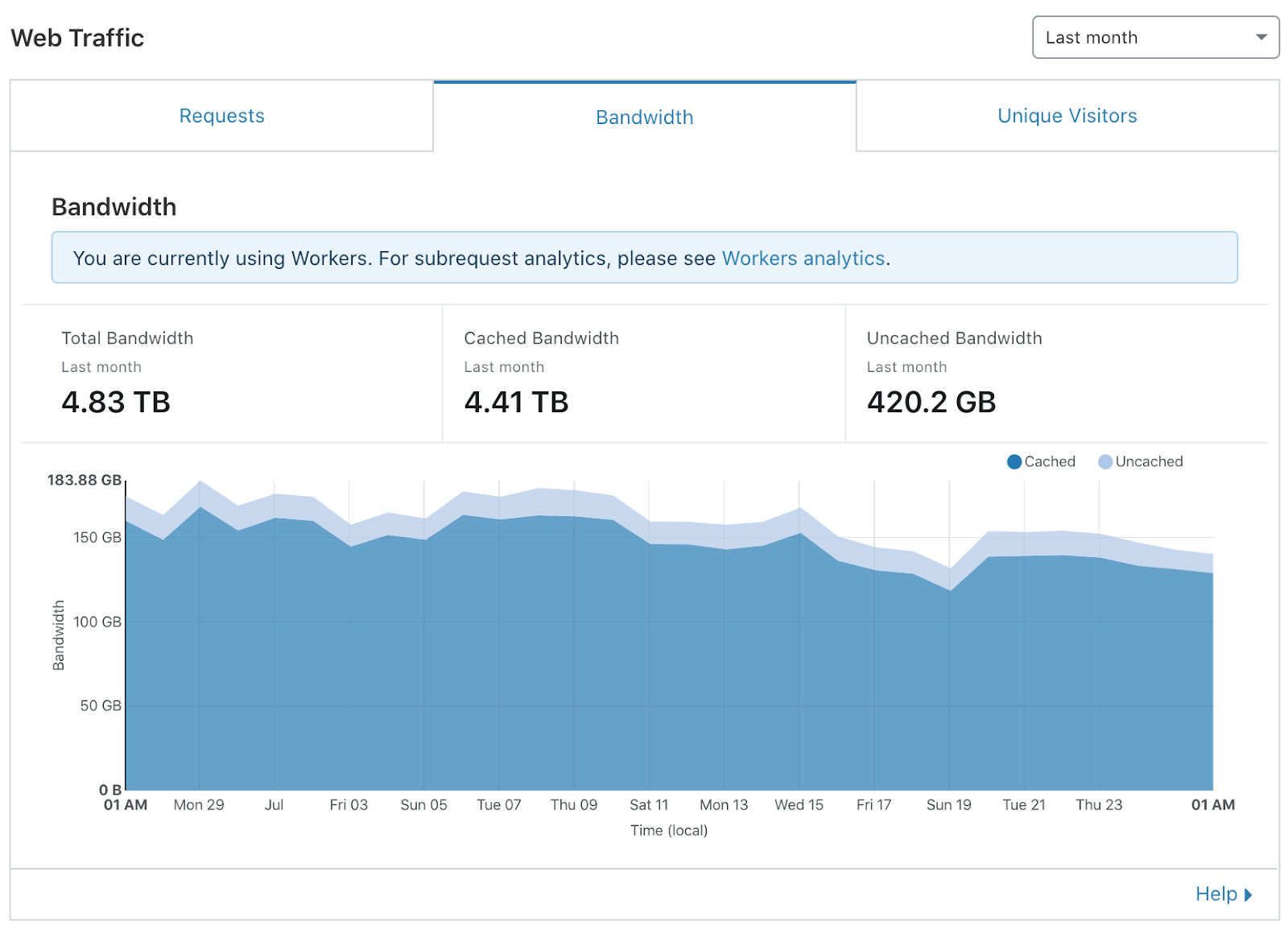Click the 183.88 GB axis maximum label
Viewport: 1288px width, 930px height.
pos(84,480)
